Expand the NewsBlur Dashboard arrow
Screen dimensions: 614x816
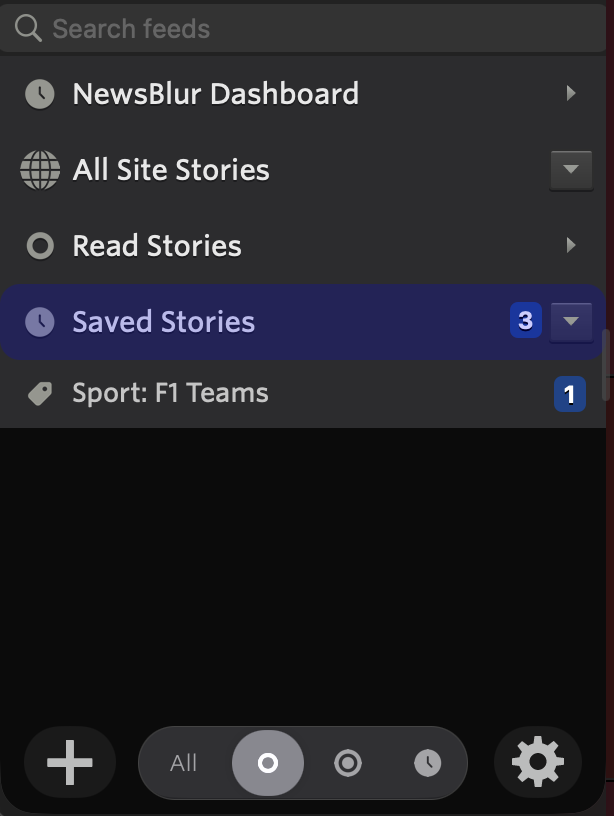(x=571, y=94)
